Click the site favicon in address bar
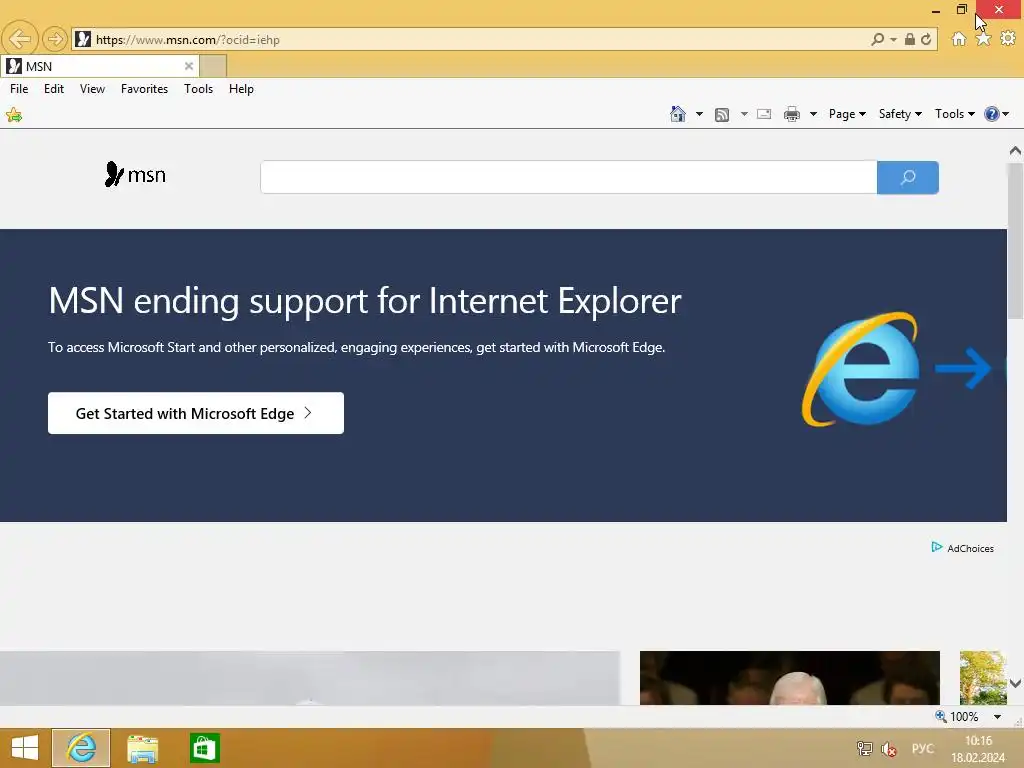Viewport: 1024px width, 768px height. [83, 39]
